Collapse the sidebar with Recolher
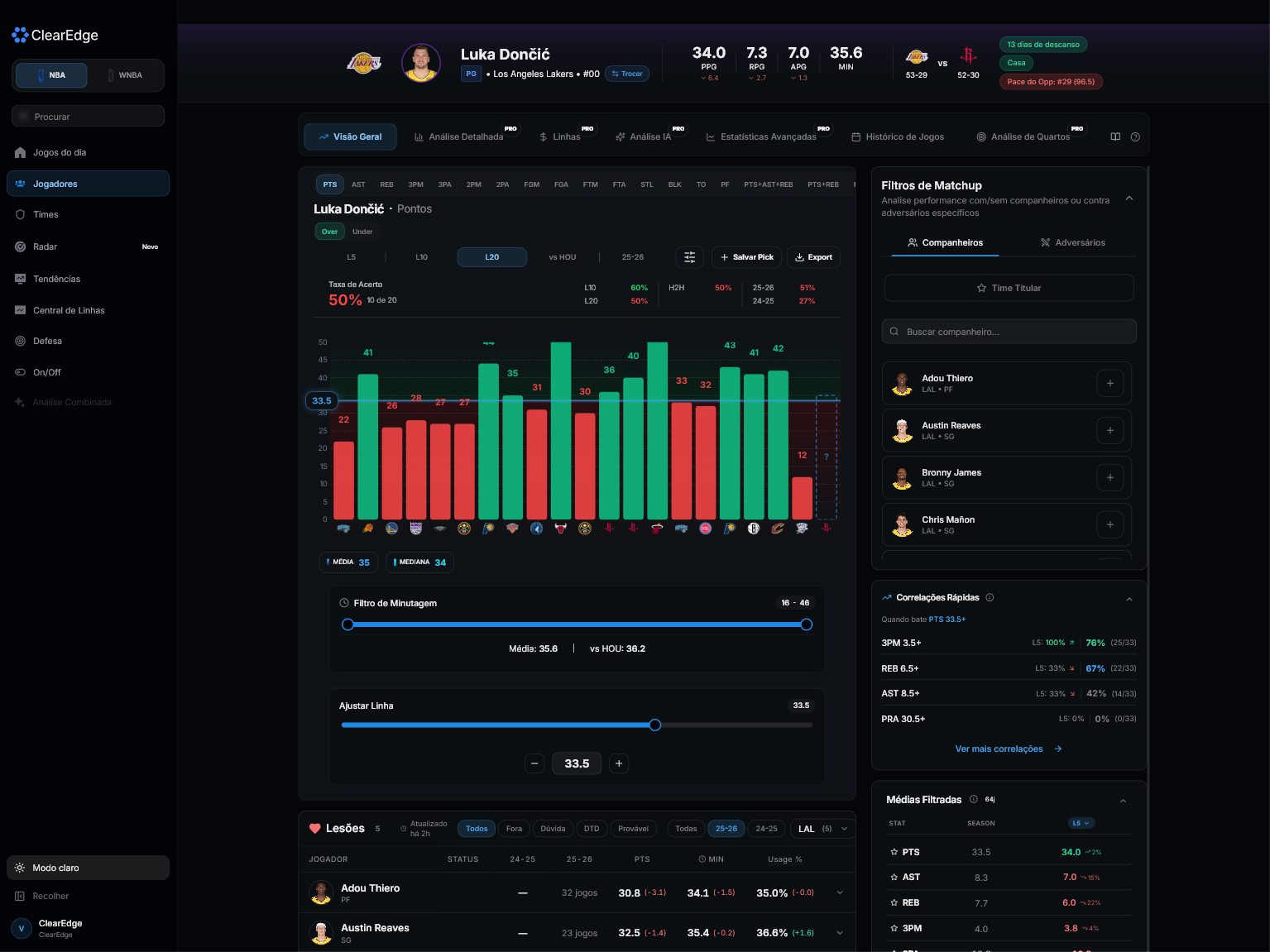This screenshot has height=952, width=1270. (x=88, y=896)
